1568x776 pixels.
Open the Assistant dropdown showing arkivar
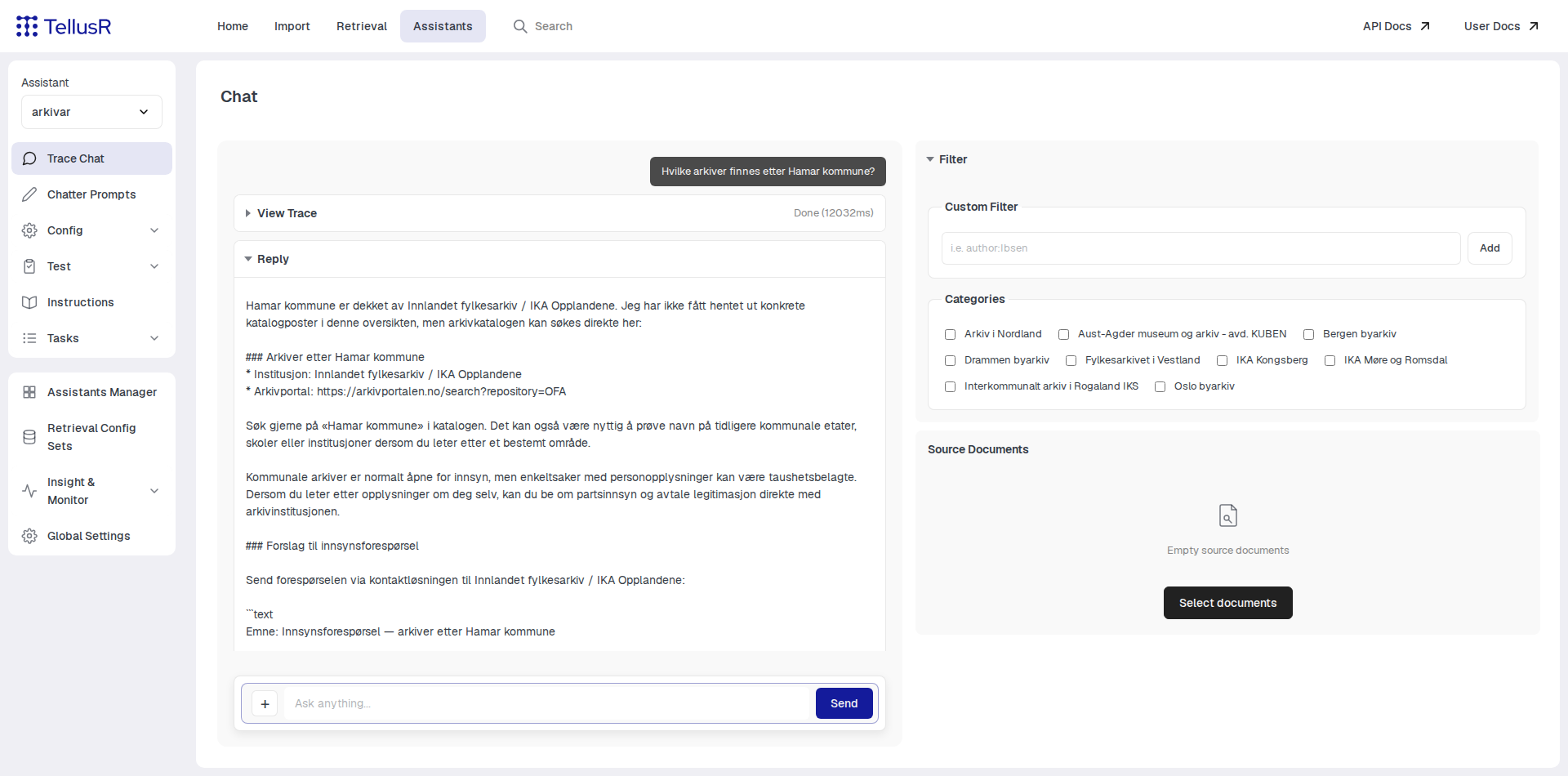click(91, 112)
